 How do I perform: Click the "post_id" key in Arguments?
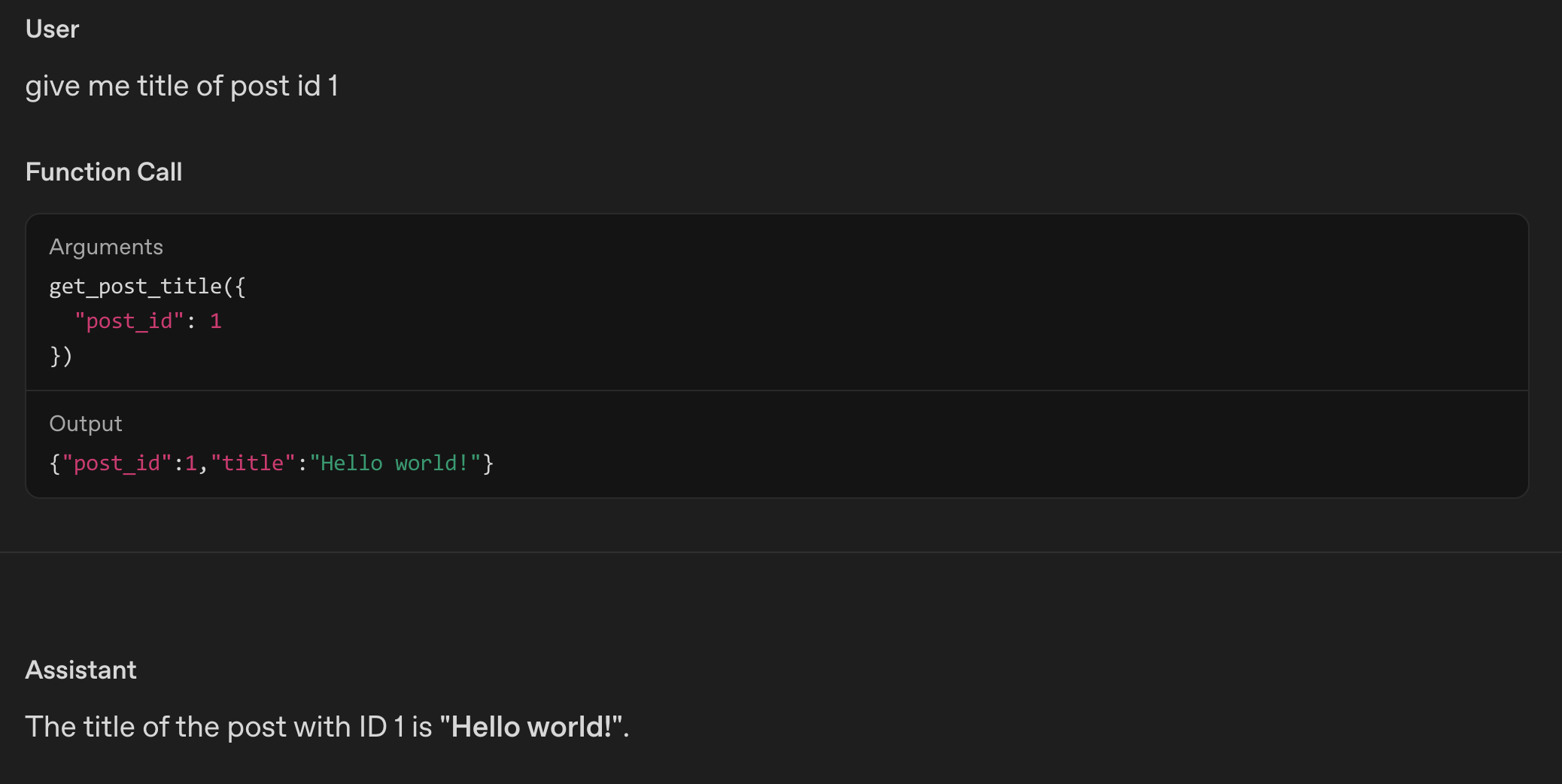[x=129, y=321]
